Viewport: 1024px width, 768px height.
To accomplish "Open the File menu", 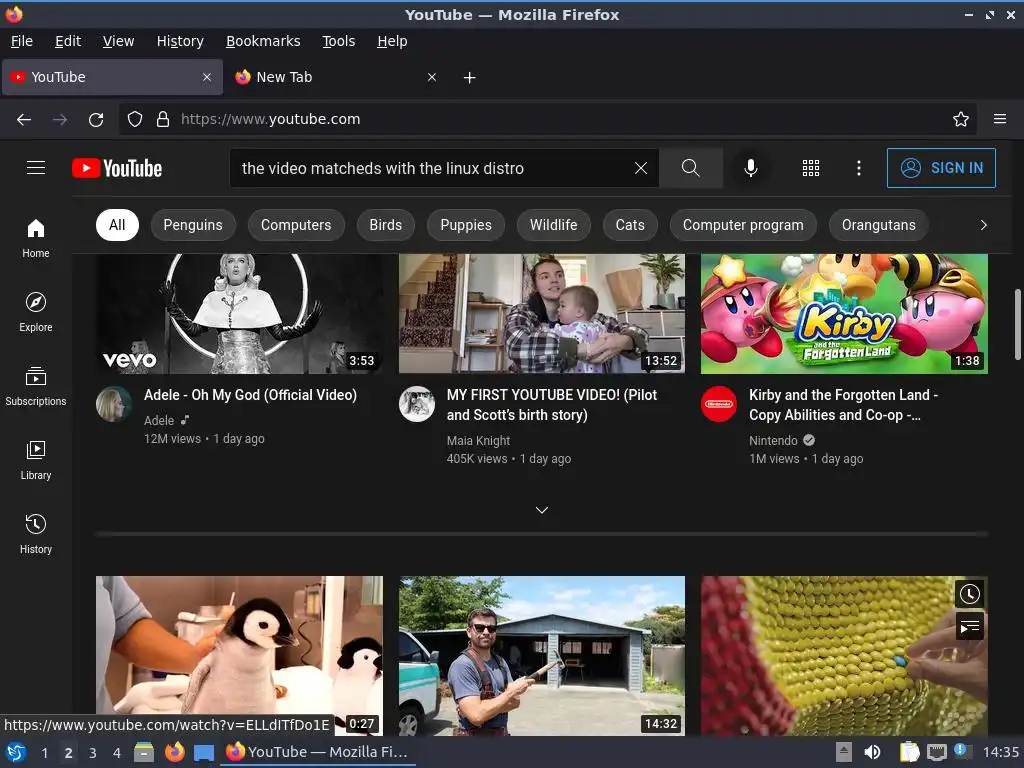I will [22, 41].
